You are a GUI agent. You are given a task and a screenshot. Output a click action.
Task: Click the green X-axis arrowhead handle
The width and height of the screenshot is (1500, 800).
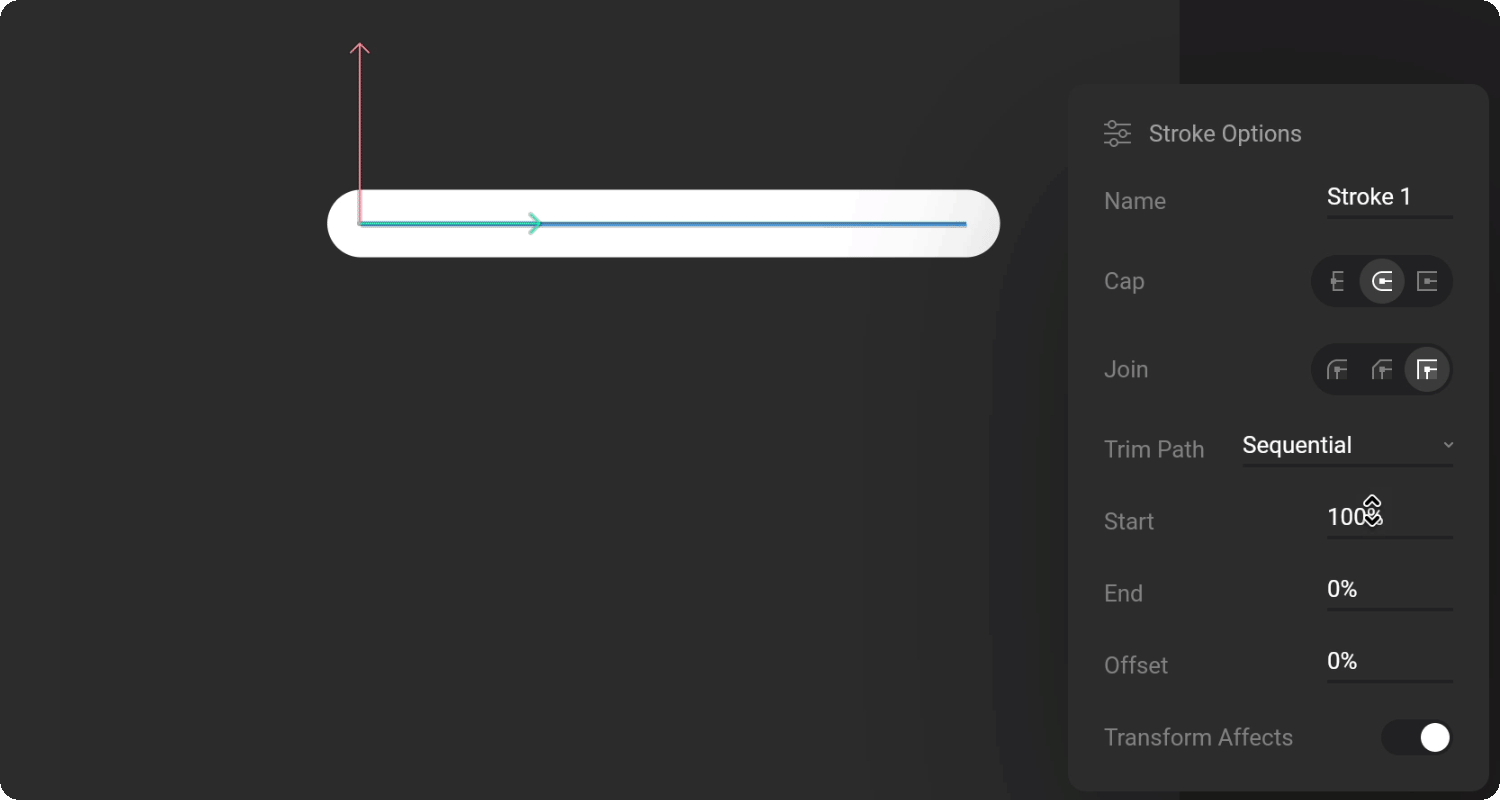536,224
